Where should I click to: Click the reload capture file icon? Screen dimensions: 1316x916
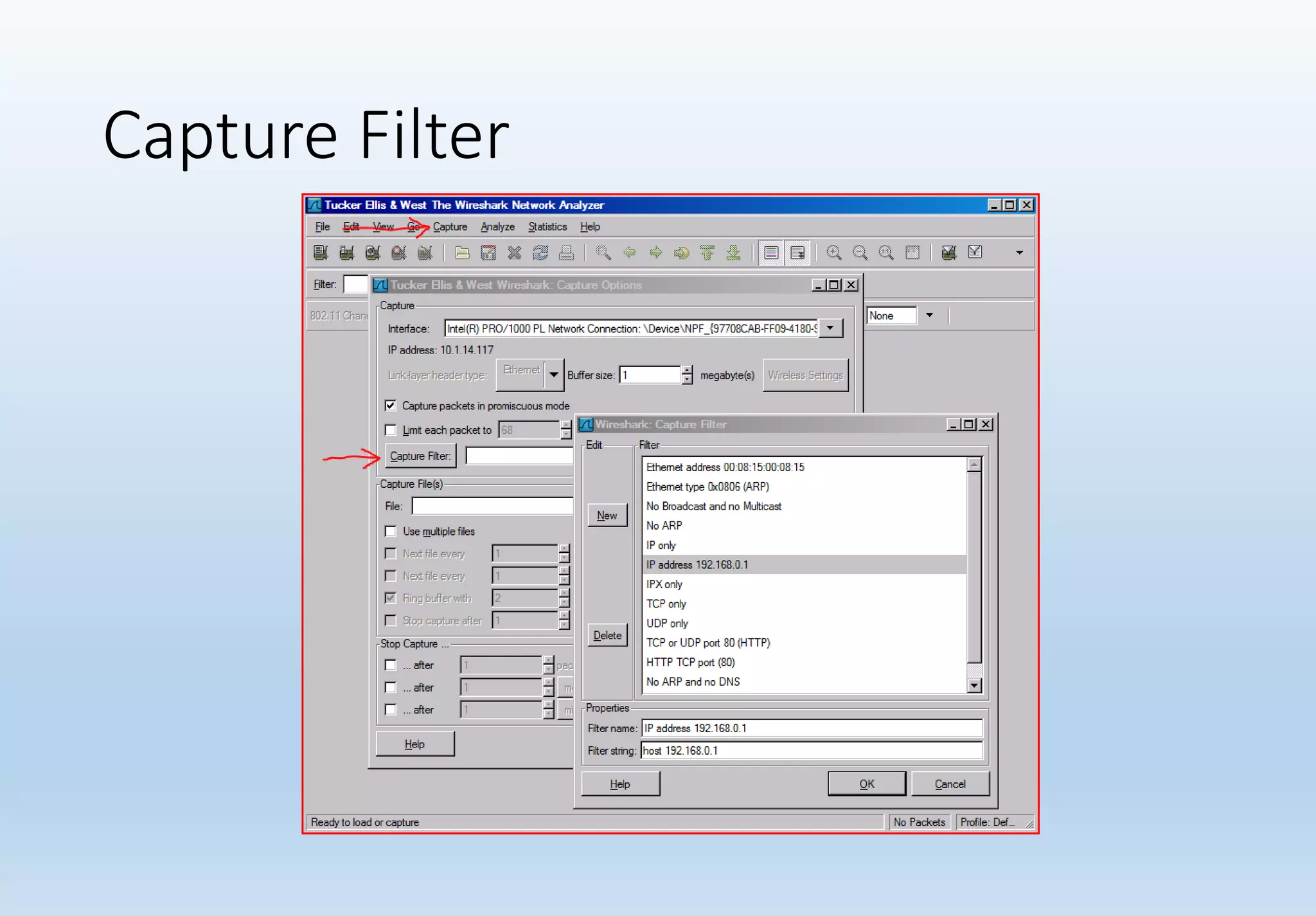tap(540, 253)
